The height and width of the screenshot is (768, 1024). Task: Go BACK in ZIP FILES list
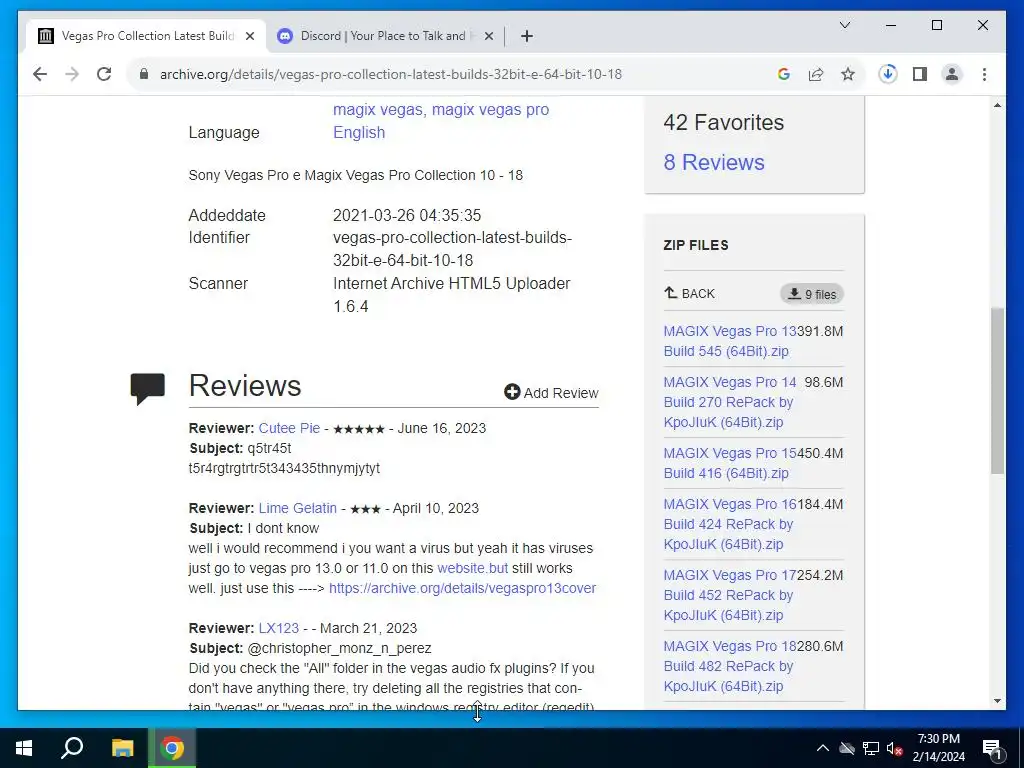(690, 294)
